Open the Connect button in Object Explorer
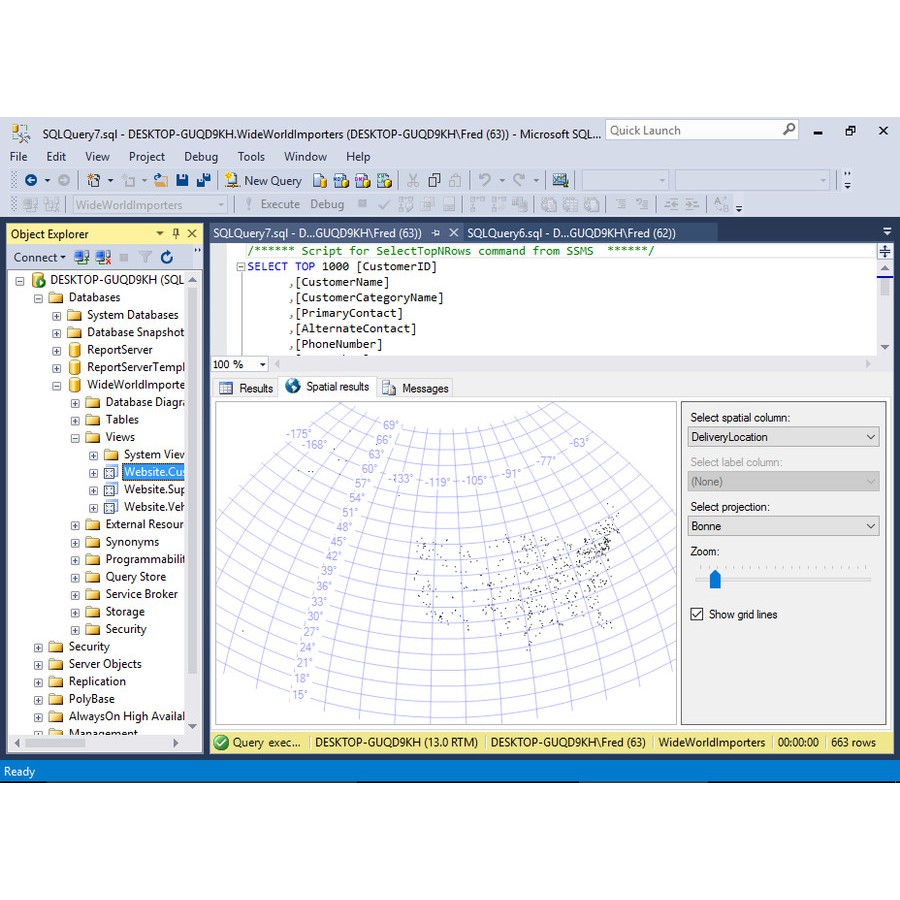 tap(39, 258)
